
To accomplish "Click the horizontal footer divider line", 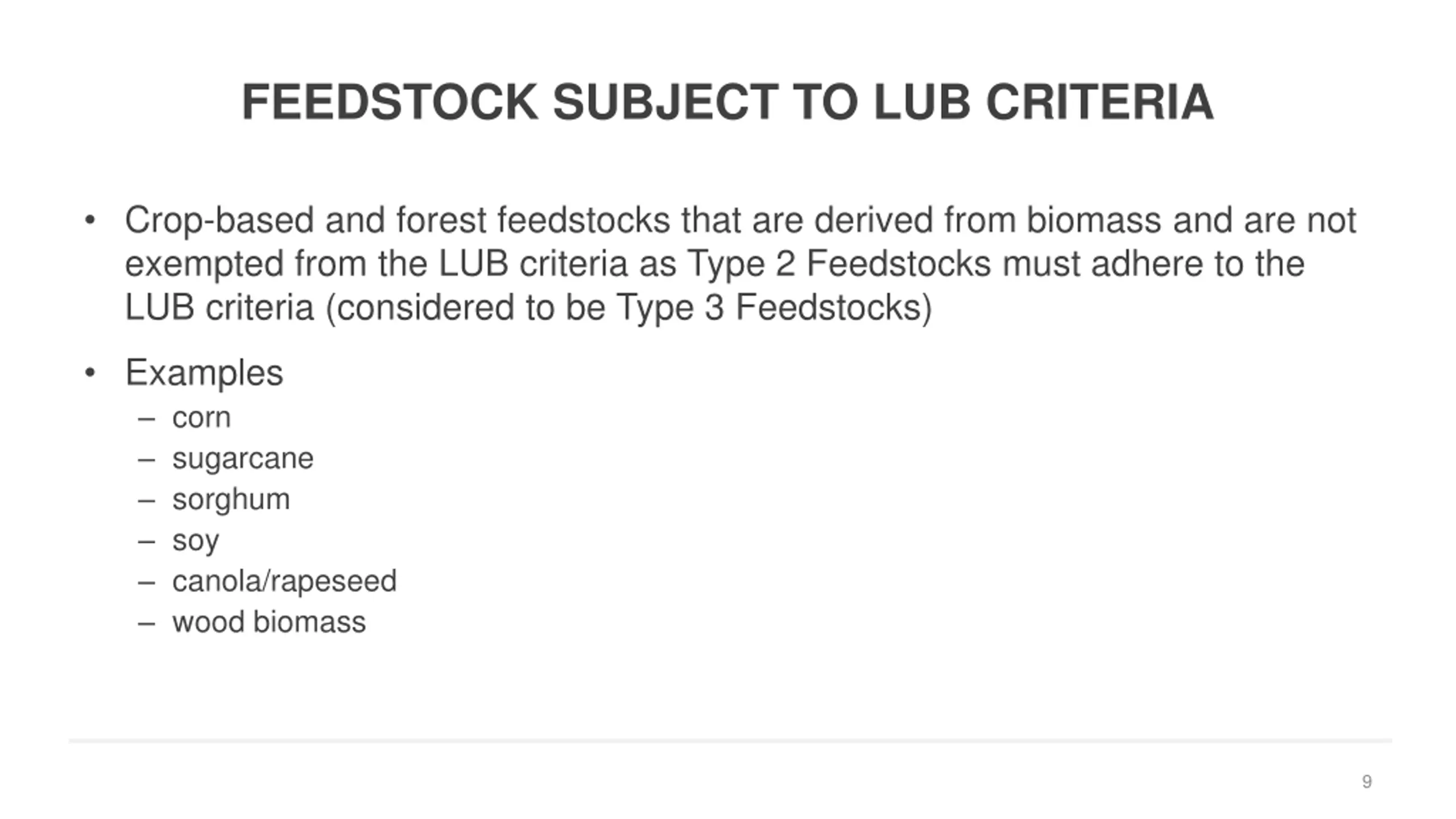I will click(730, 741).
